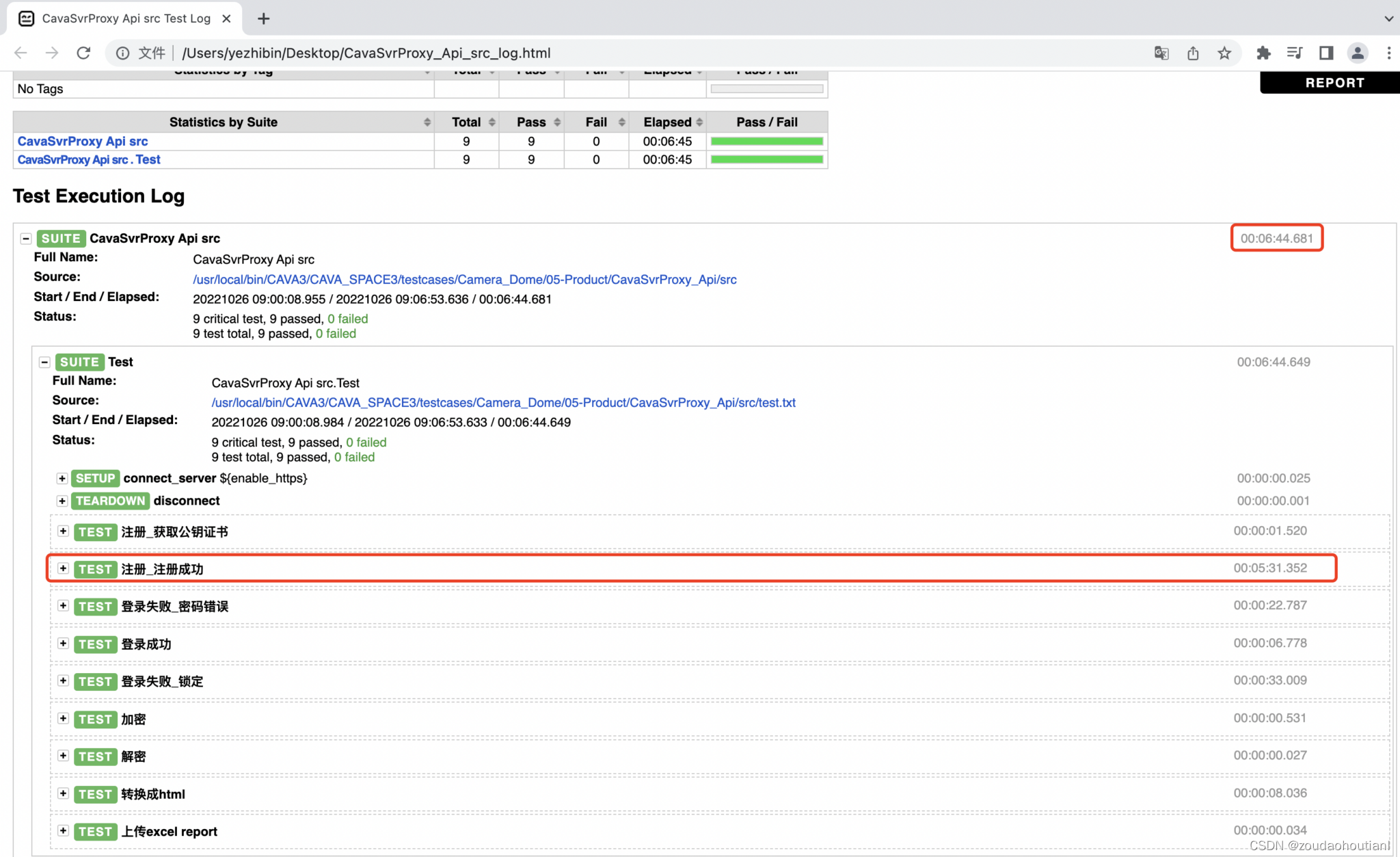Expand the disconnect TEARDOWN keyword
Viewport: 1400px width, 857px height.
(x=62, y=501)
